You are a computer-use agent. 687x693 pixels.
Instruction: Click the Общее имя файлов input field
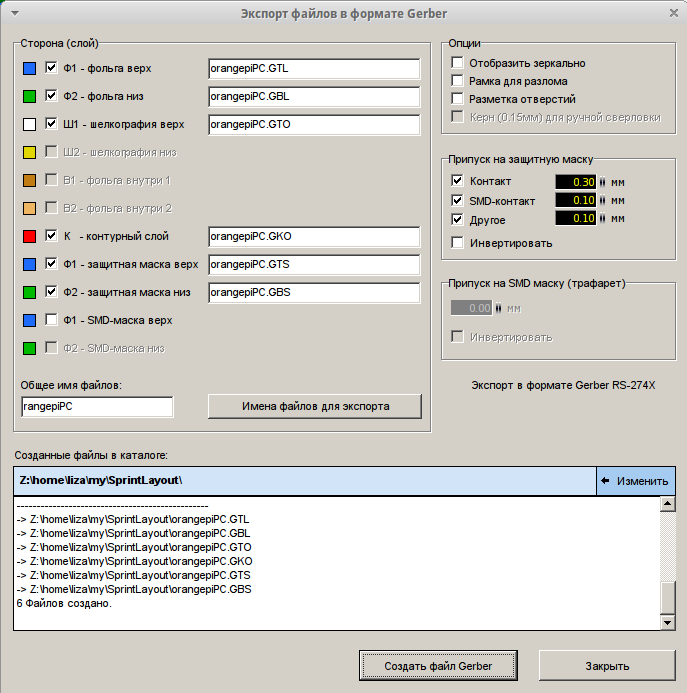coord(97,407)
